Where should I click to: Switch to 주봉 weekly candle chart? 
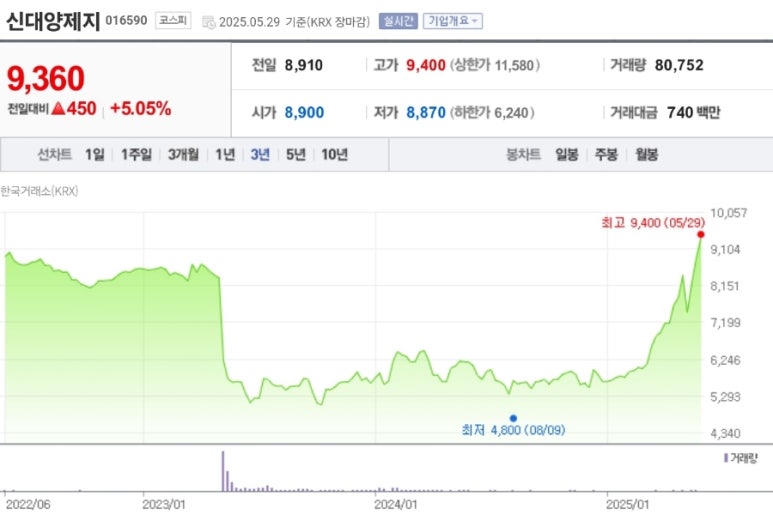(606, 154)
